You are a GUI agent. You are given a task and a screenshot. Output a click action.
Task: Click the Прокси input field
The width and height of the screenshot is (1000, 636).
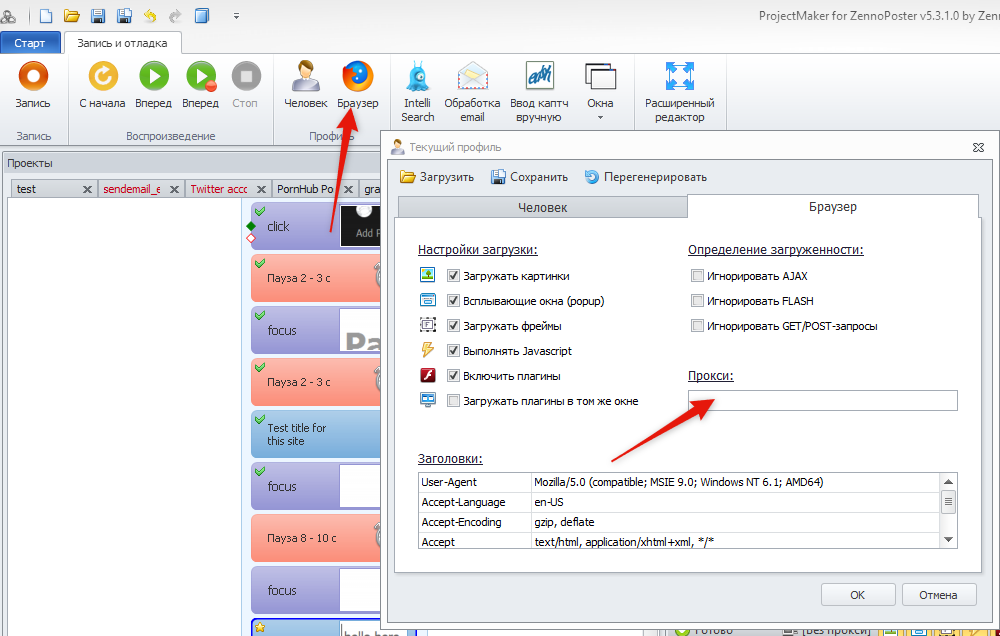(823, 400)
